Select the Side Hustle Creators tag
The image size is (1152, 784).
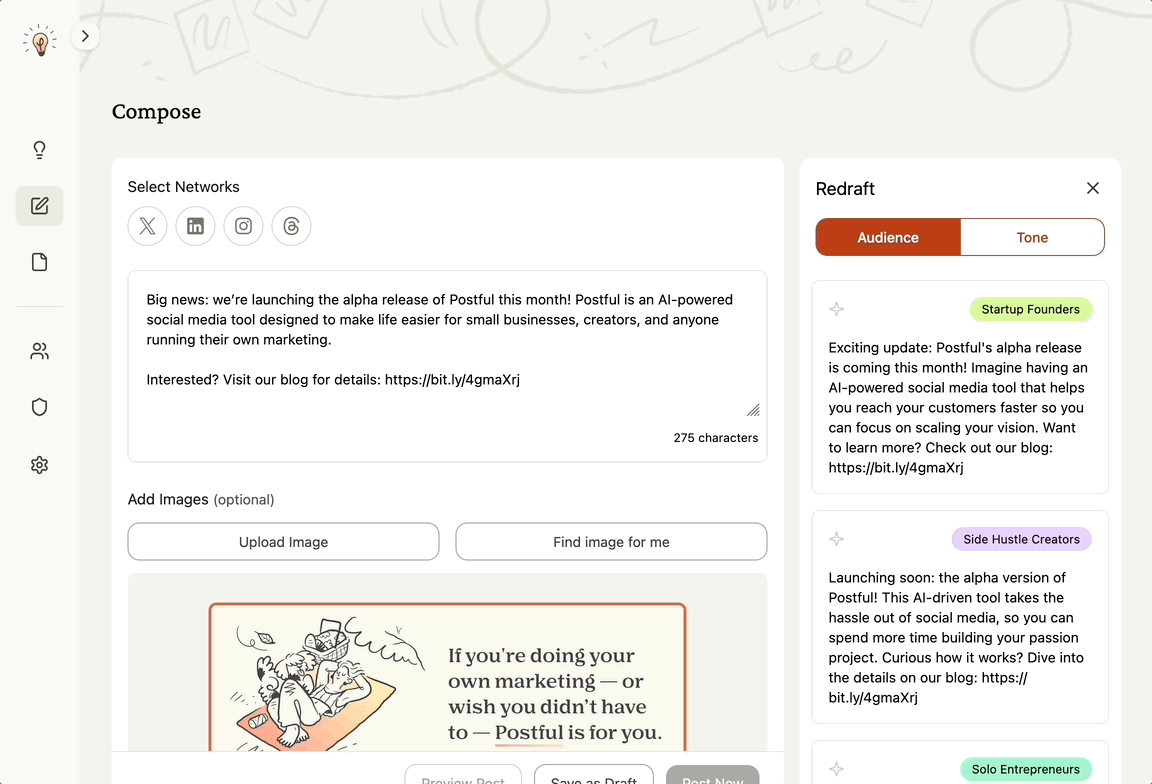1021,540
